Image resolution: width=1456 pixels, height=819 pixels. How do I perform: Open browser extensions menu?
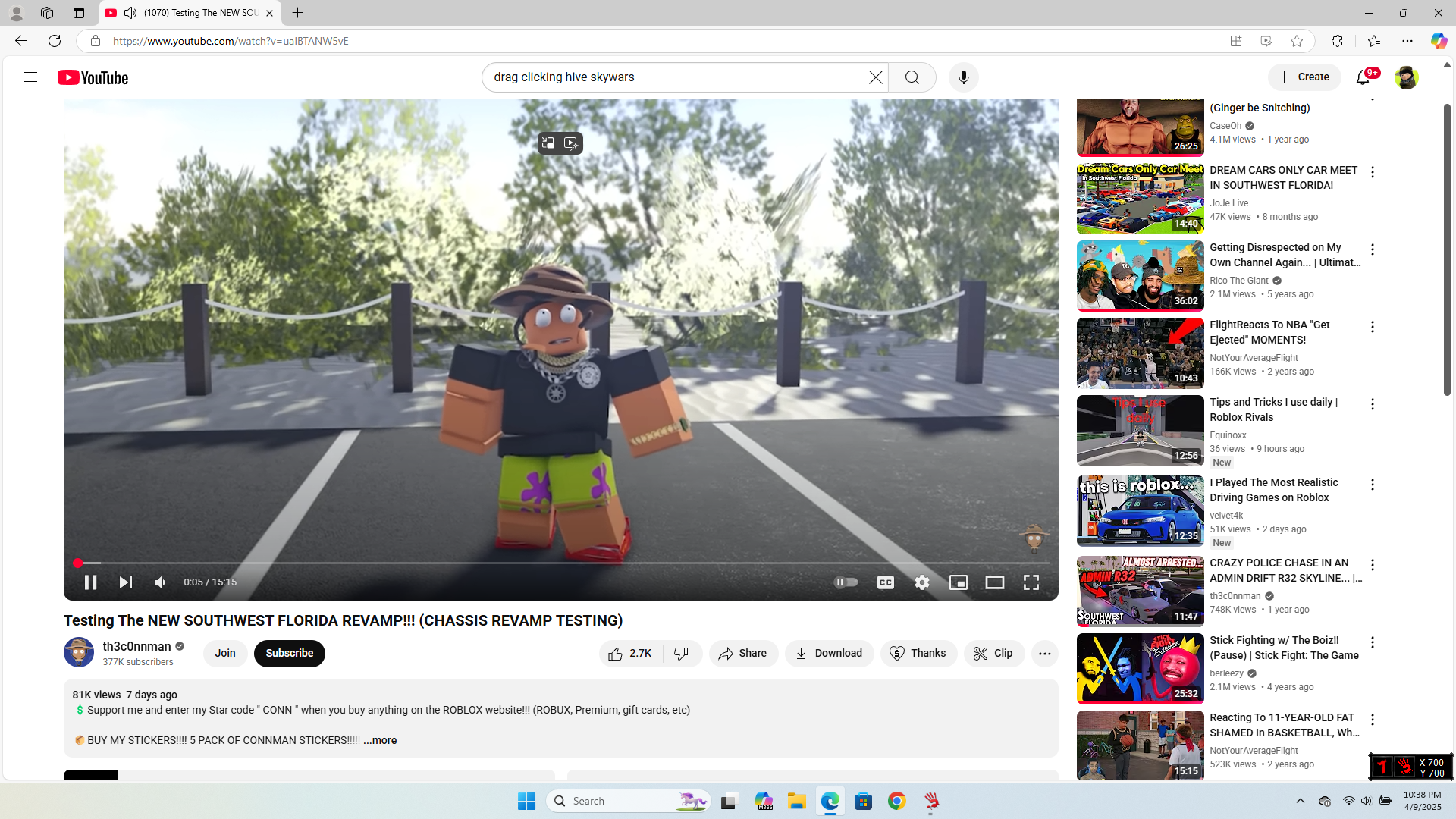point(1337,41)
